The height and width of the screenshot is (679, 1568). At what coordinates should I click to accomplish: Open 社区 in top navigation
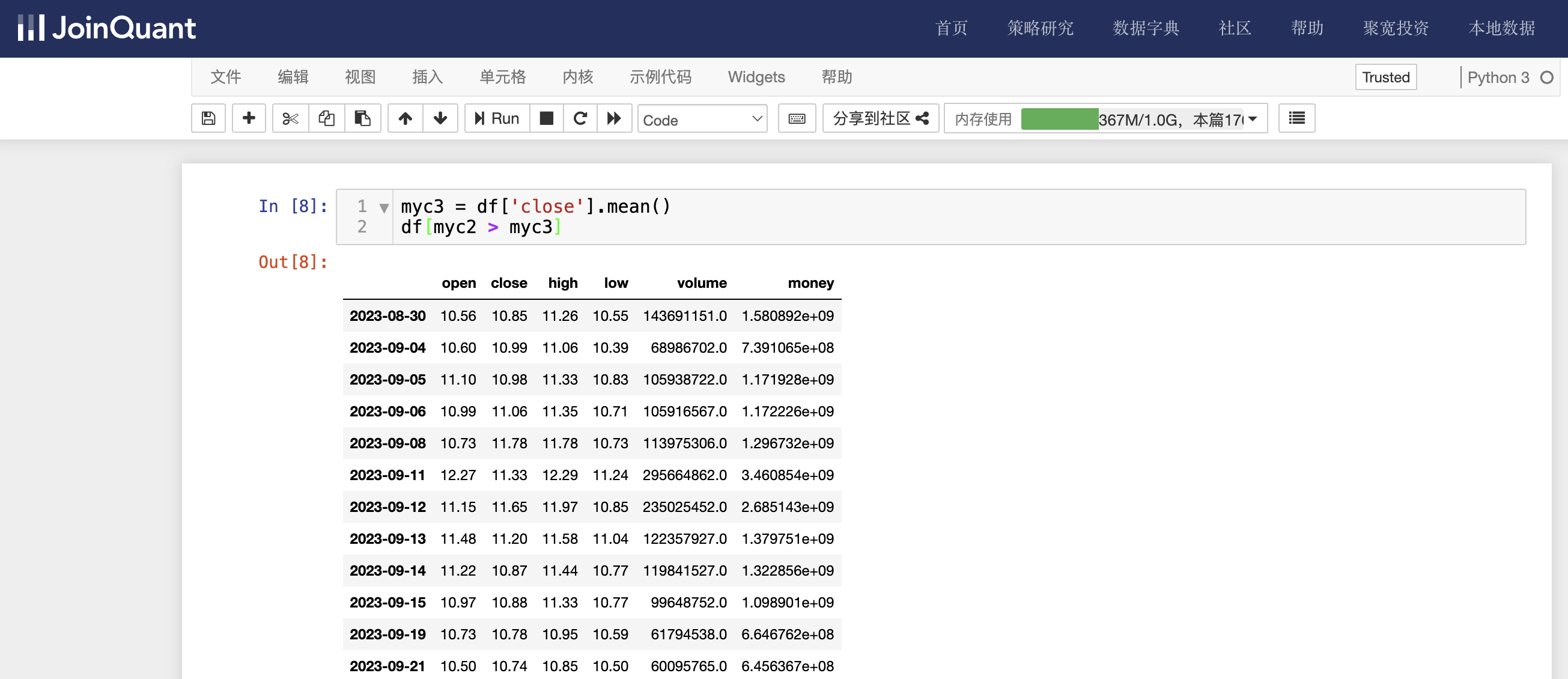(x=1235, y=28)
